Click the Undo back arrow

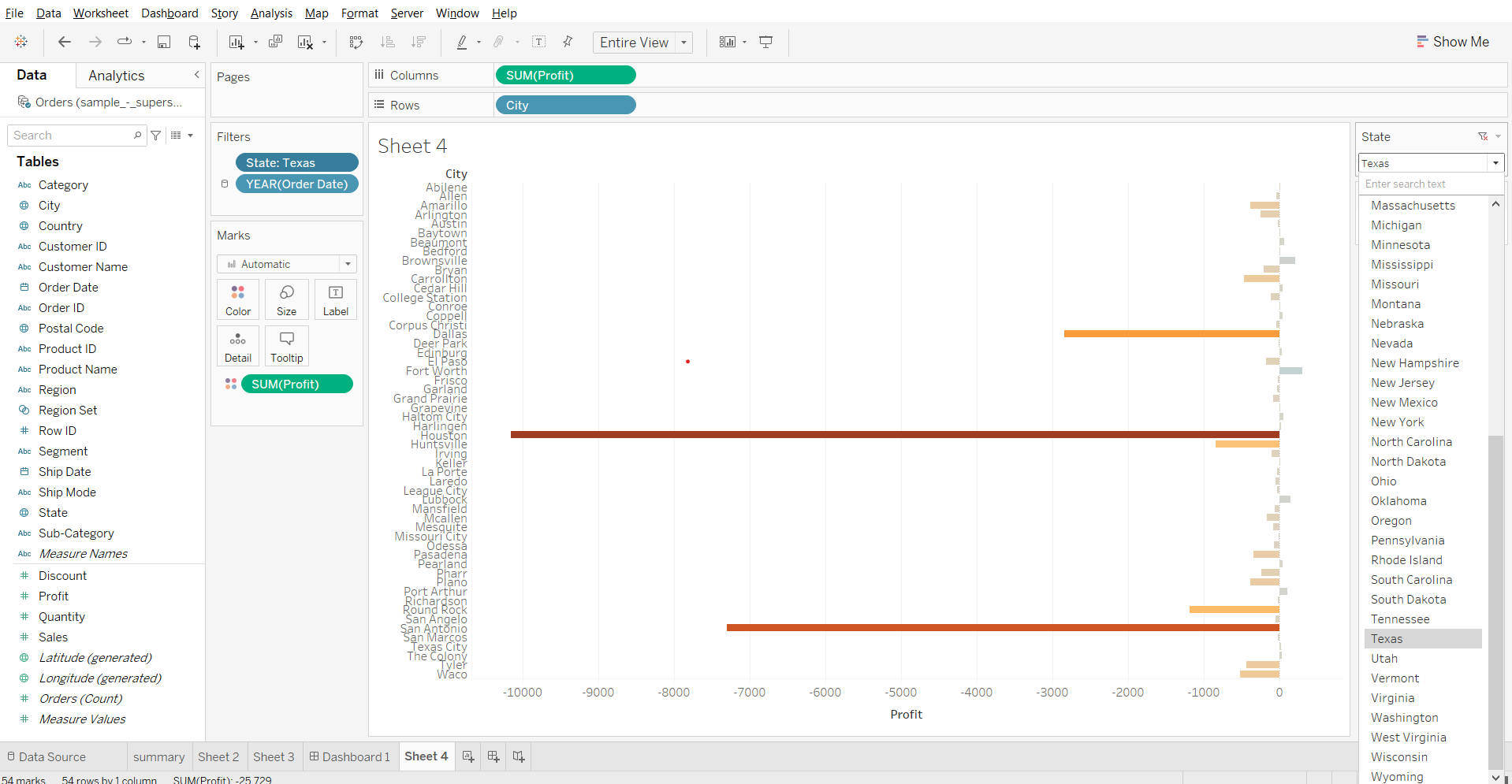[x=65, y=43]
